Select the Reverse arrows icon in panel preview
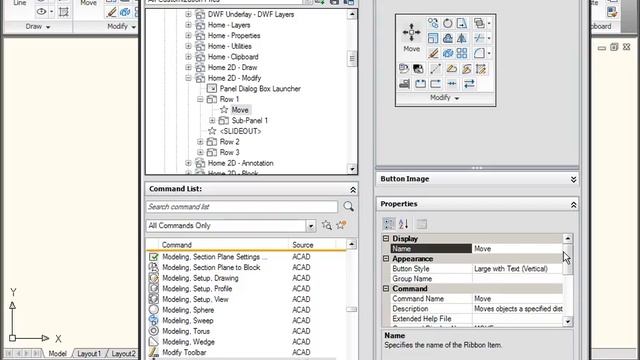This screenshot has width=640, height=360. point(469,84)
